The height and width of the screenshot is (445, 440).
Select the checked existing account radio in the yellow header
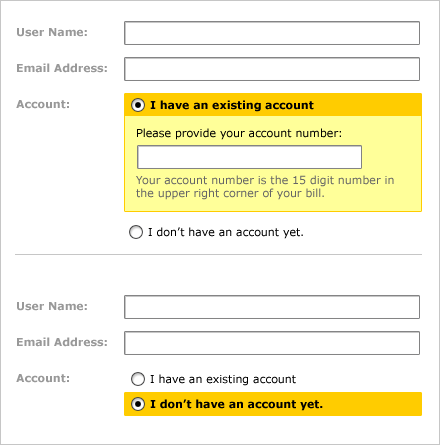point(138,105)
